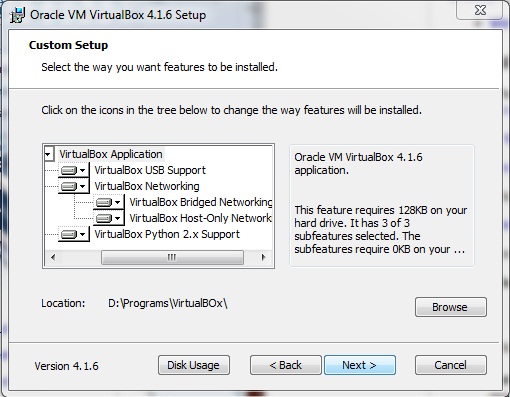Select VirtualBox USB Support label
Viewport: 510px width, 397px height.
point(150,170)
